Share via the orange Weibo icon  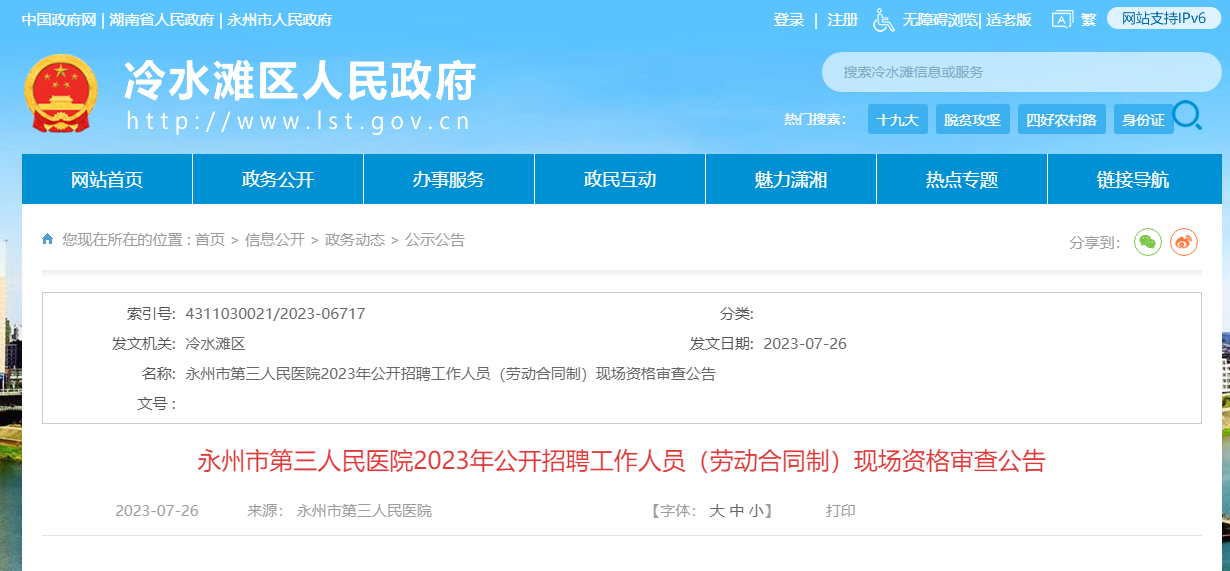point(1184,241)
